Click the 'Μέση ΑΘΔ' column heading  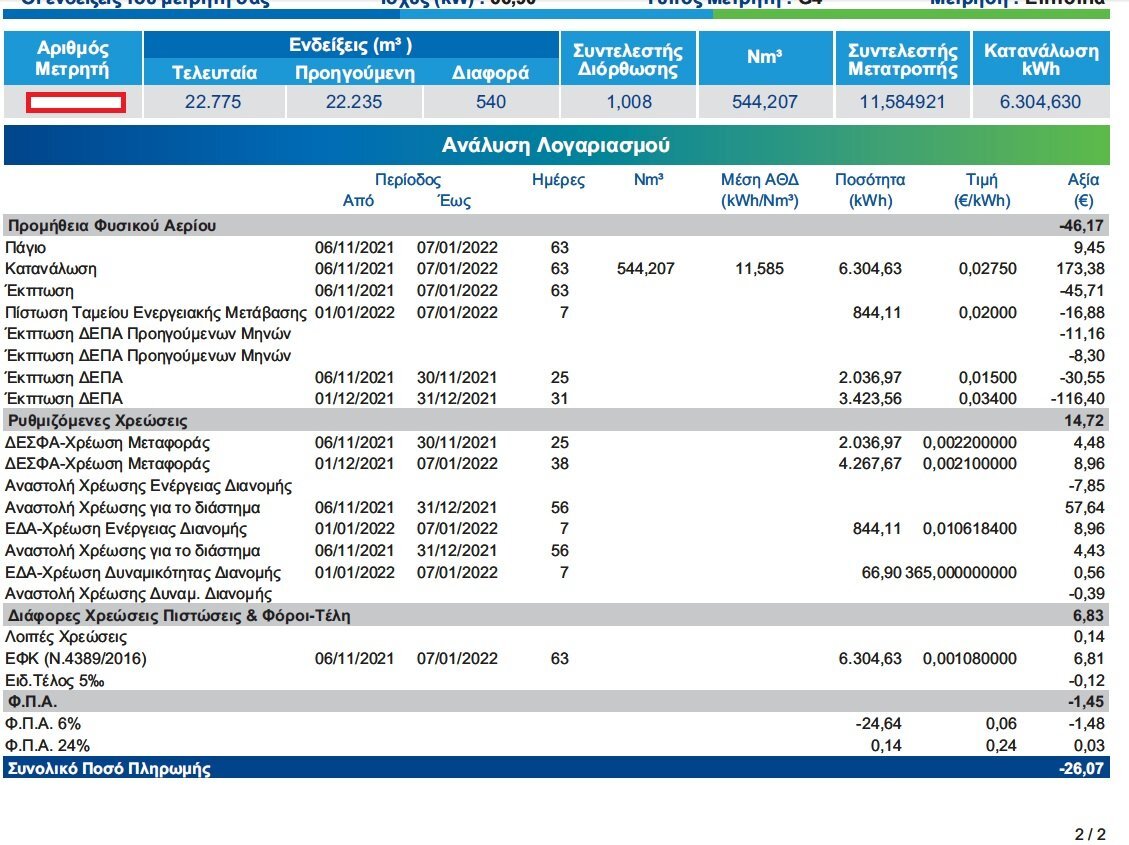760,190
